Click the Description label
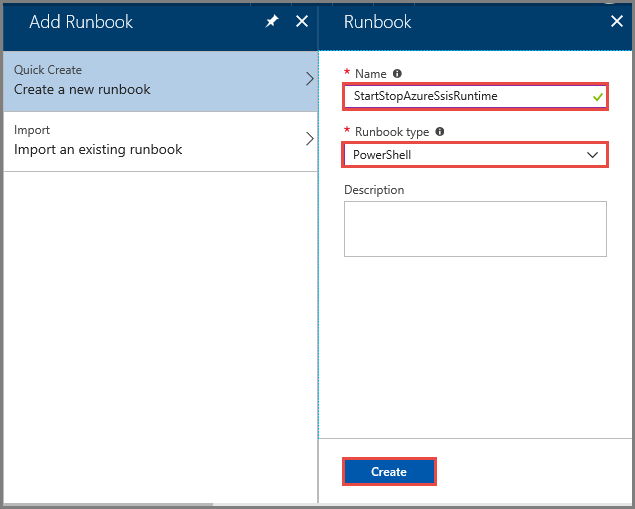635x509 pixels. click(x=374, y=190)
